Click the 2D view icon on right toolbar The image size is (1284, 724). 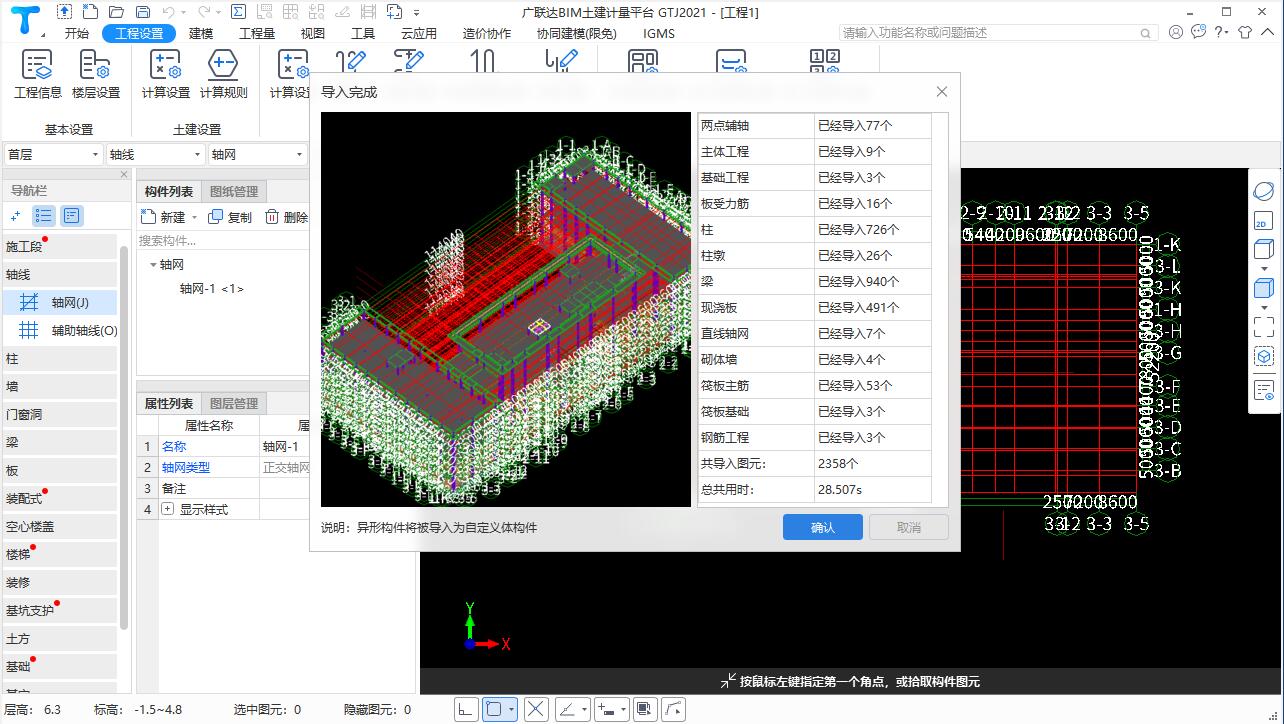(x=1263, y=221)
